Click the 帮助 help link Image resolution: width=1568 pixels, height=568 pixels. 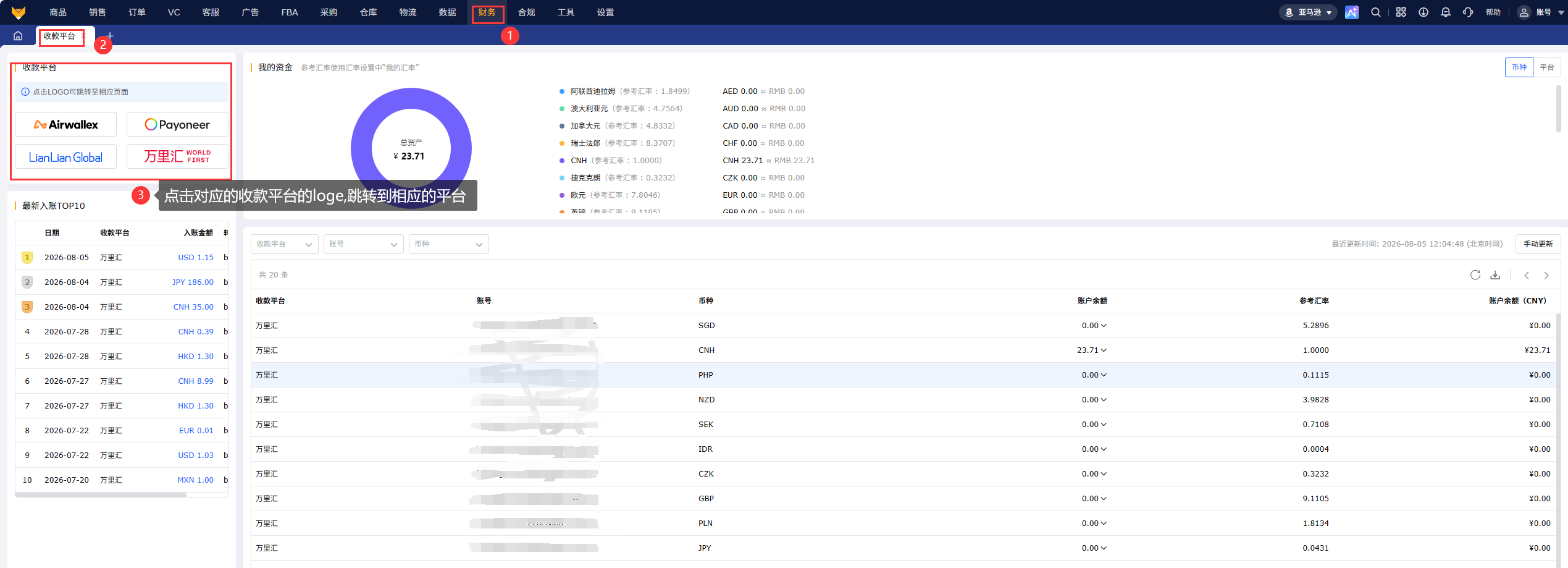[1493, 12]
